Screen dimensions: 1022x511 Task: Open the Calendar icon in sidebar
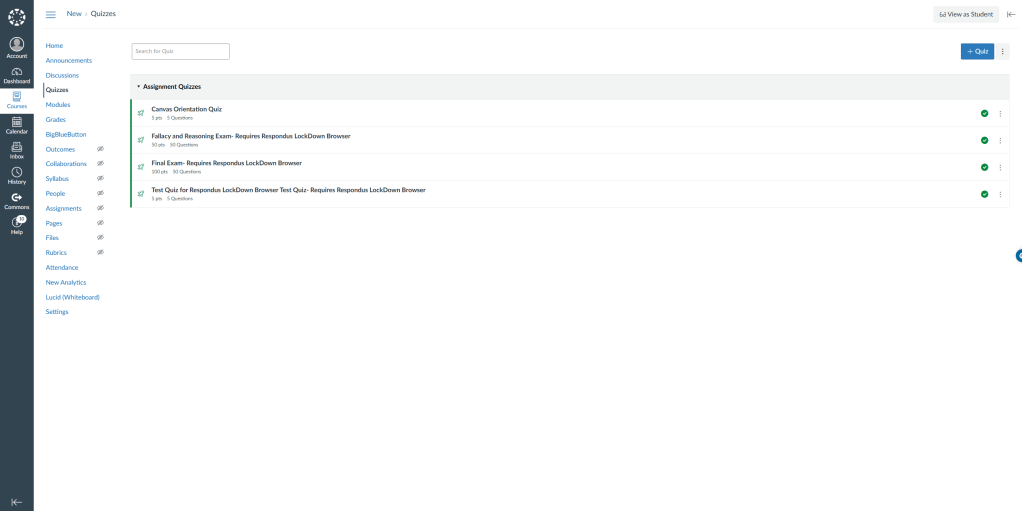point(16,125)
